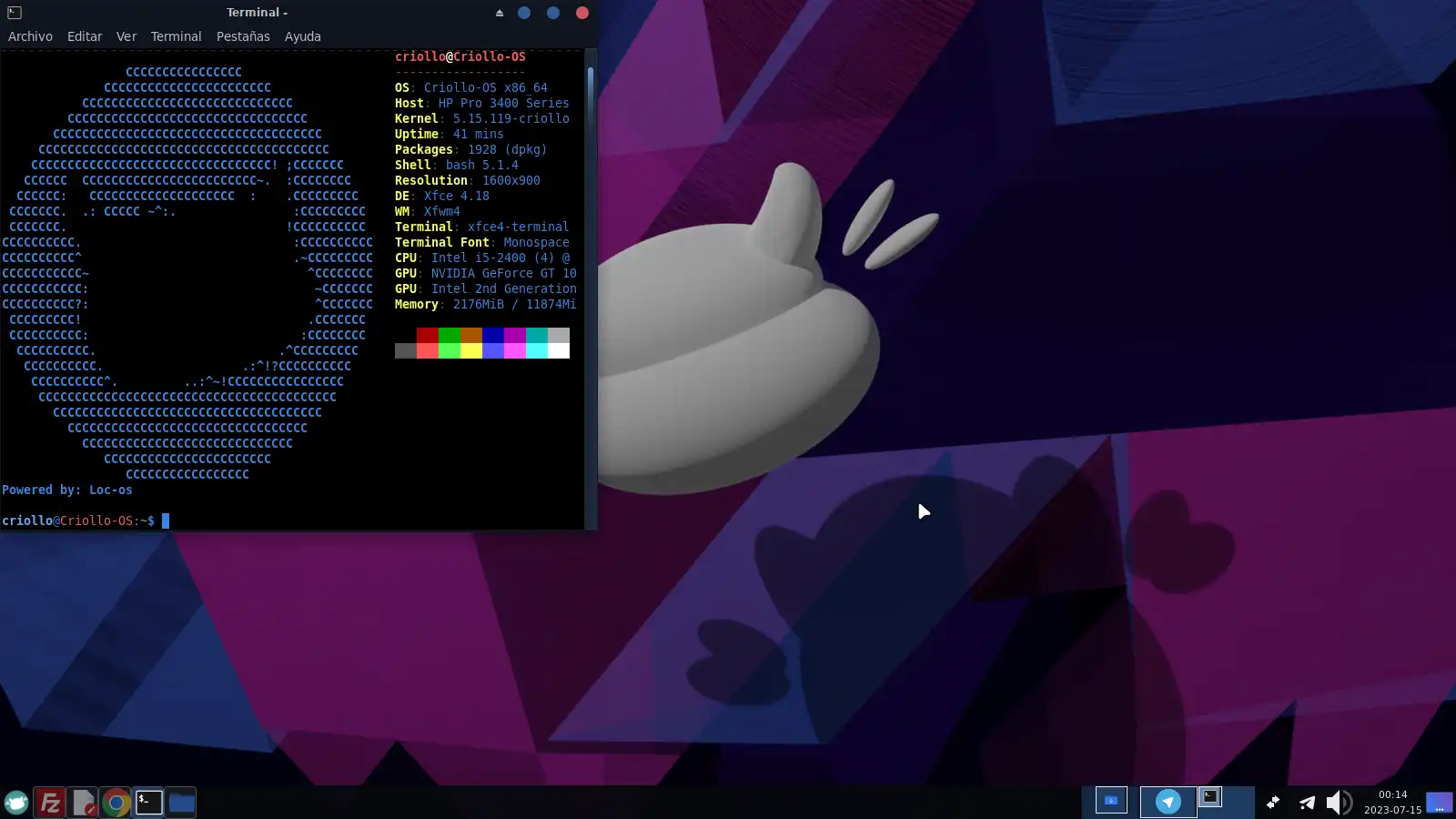Screen dimensions: 1456x819
Task: Open the text editor launcher in the panel
Action: (83, 803)
